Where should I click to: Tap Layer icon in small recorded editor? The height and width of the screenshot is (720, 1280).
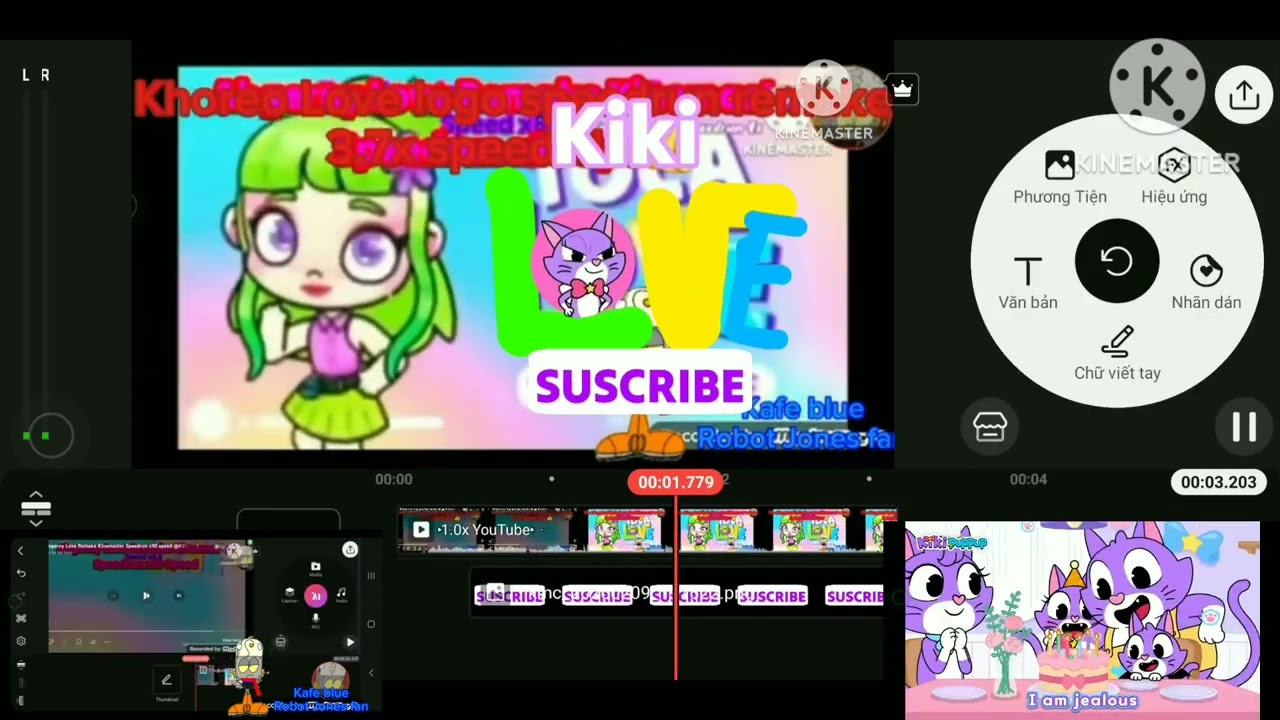[x=290, y=597]
